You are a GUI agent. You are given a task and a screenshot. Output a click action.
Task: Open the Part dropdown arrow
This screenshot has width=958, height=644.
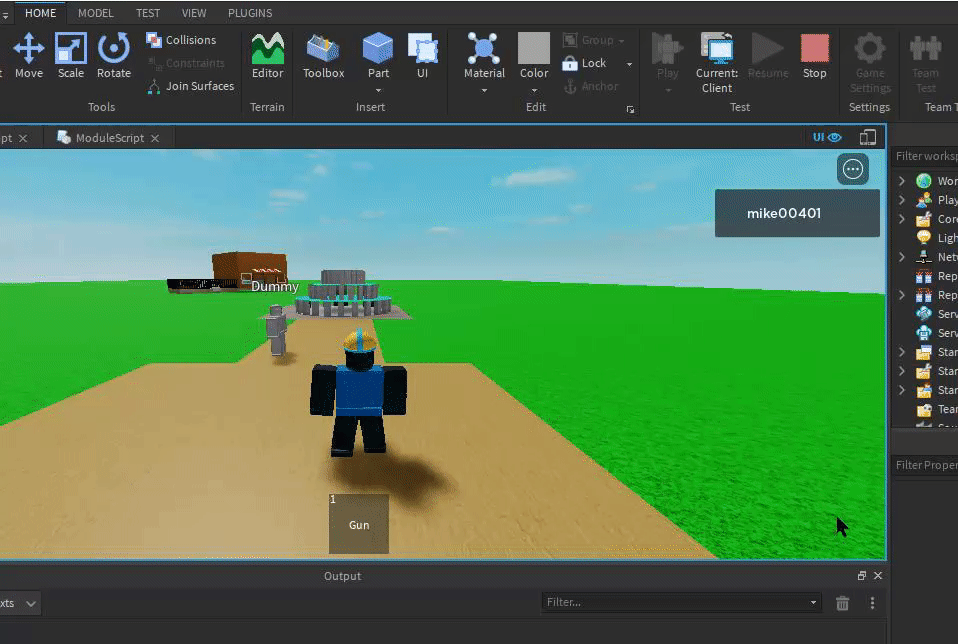click(x=378, y=90)
